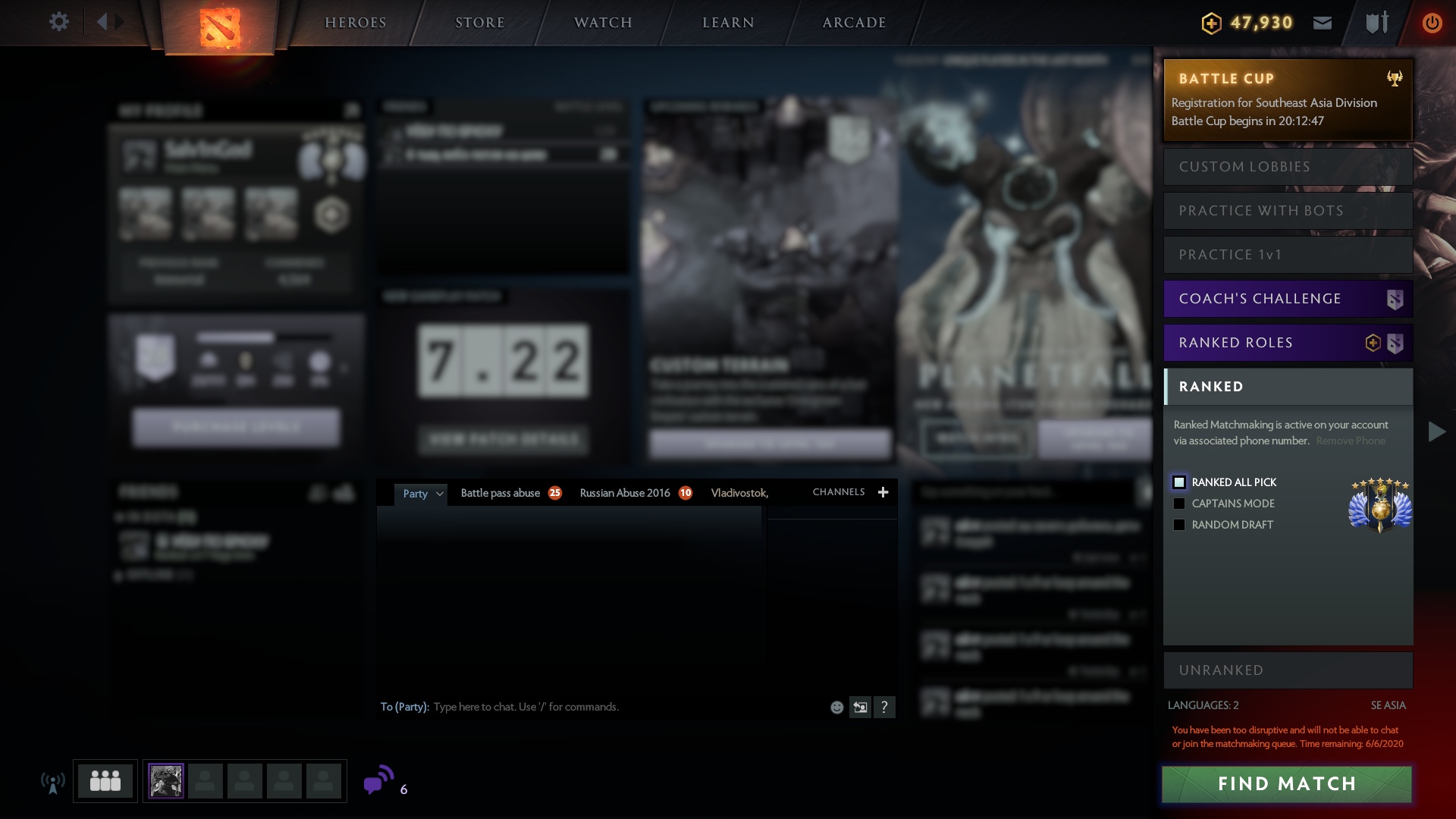Click the Dota 2 logo home button
The image size is (1456, 819).
220,27
